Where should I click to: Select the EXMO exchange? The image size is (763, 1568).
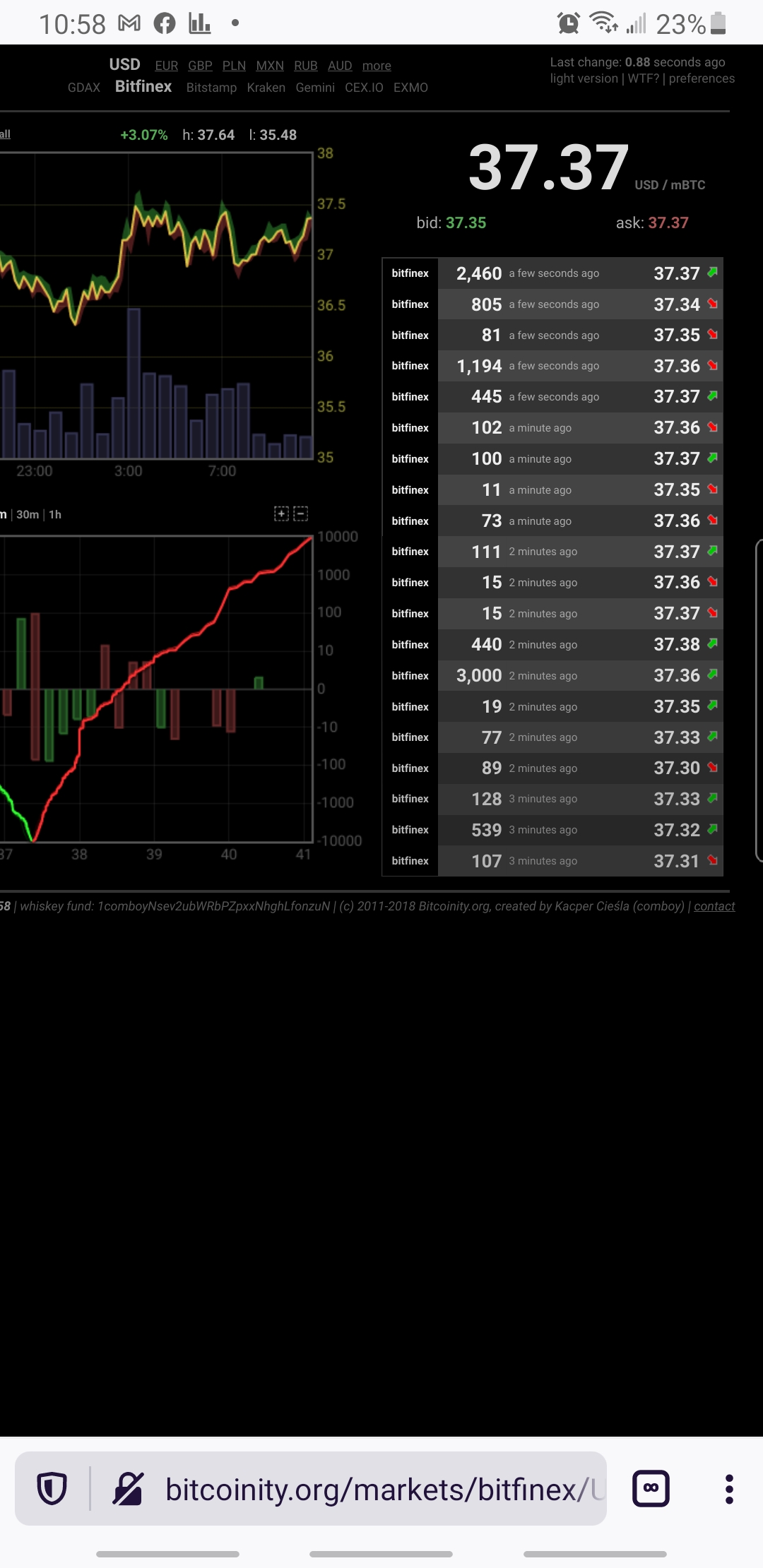click(410, 88)
